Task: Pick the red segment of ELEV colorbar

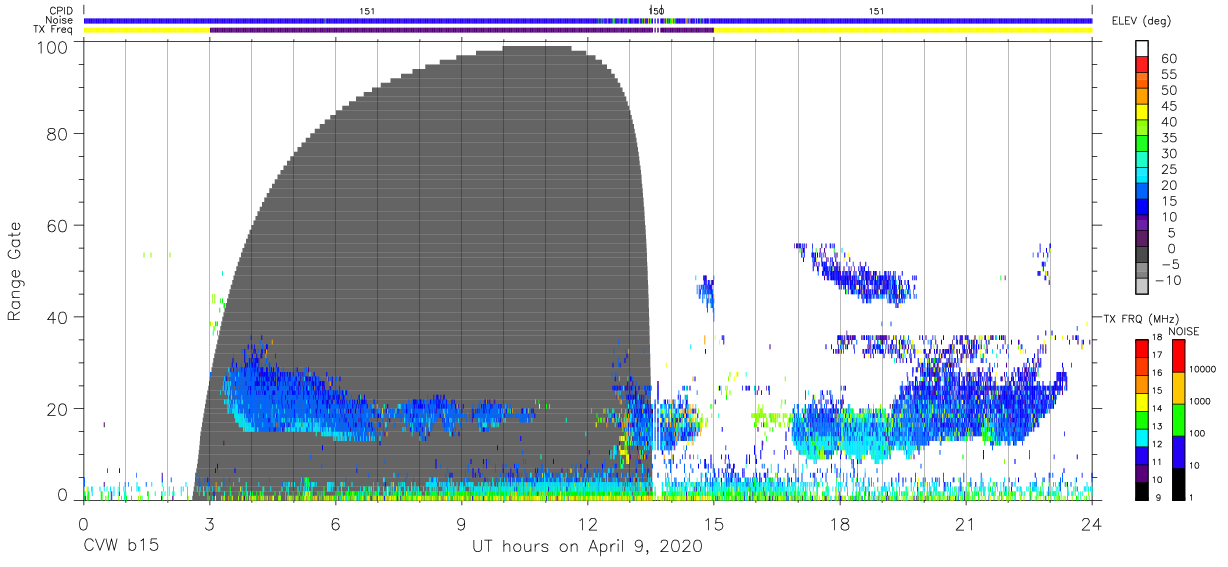Action: pyautogui.click(x=1144, y=64)
